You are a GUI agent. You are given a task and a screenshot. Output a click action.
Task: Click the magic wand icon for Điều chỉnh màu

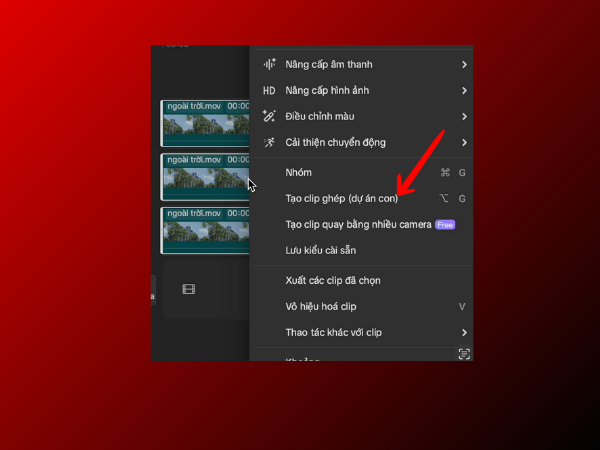pyautogui.click(x=269, y=117)
